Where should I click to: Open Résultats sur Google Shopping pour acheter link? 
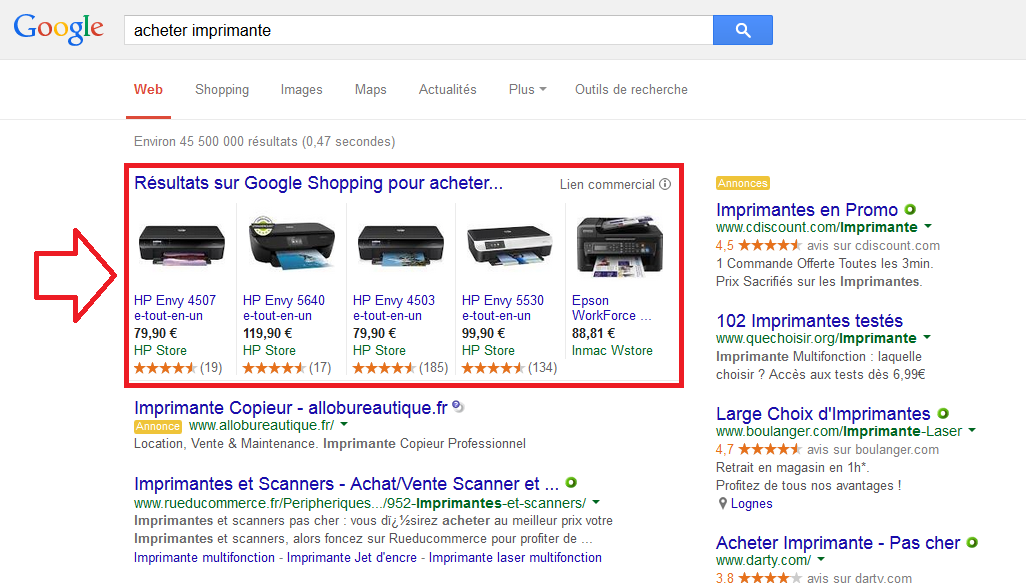point(319,183)
